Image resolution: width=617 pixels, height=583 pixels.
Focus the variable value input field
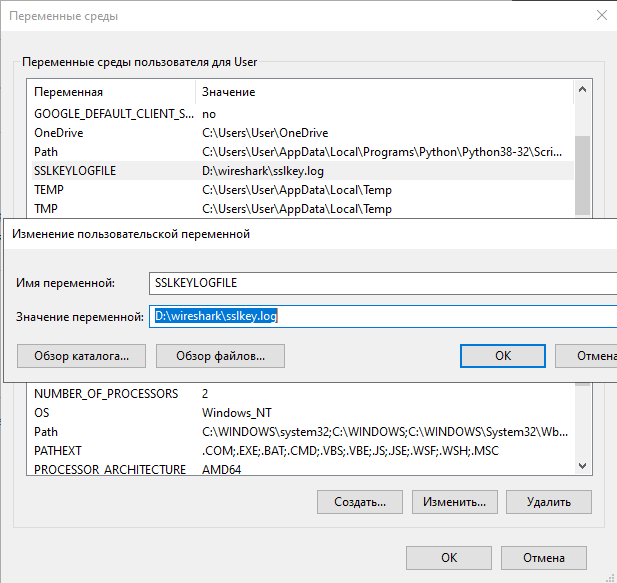[x=383, y=316]
